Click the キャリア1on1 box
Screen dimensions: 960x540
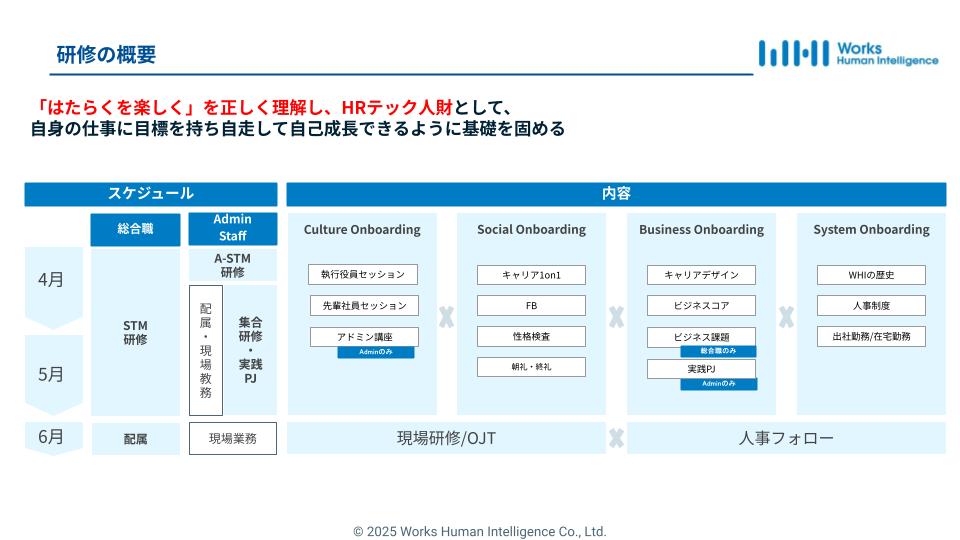531,275
